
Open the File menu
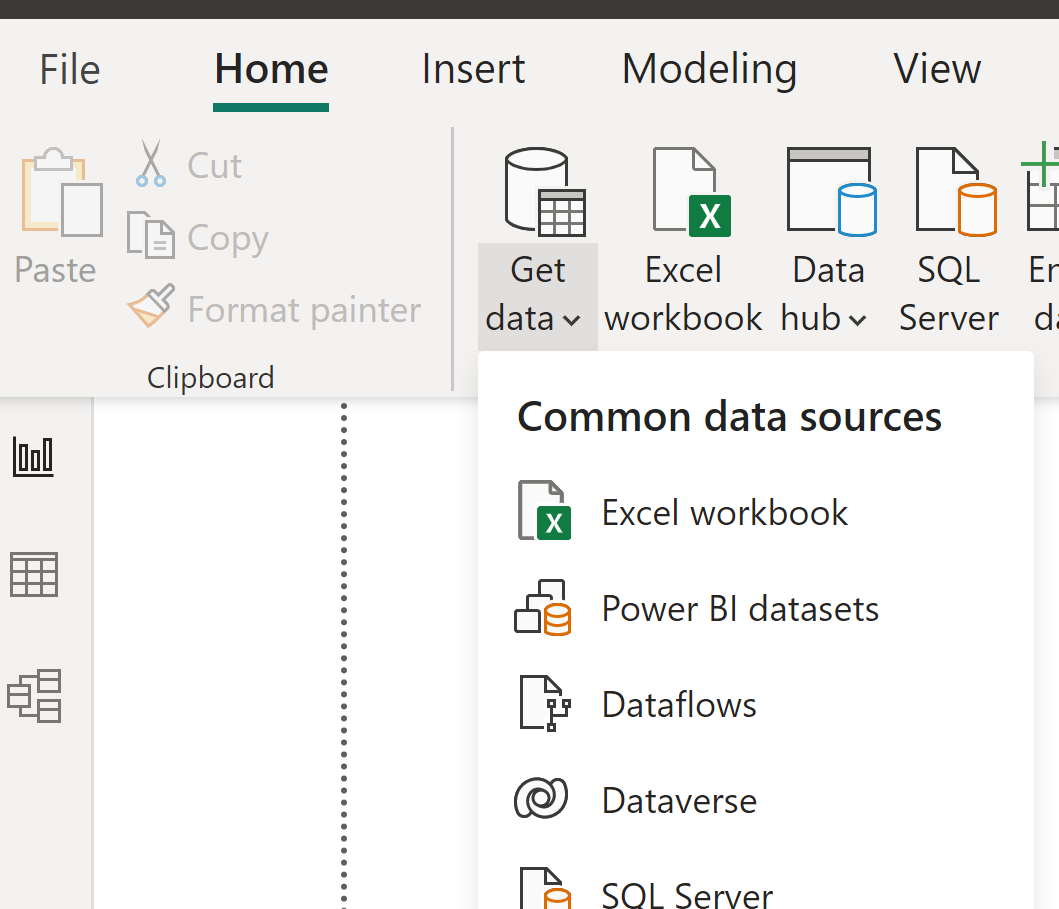70,69
